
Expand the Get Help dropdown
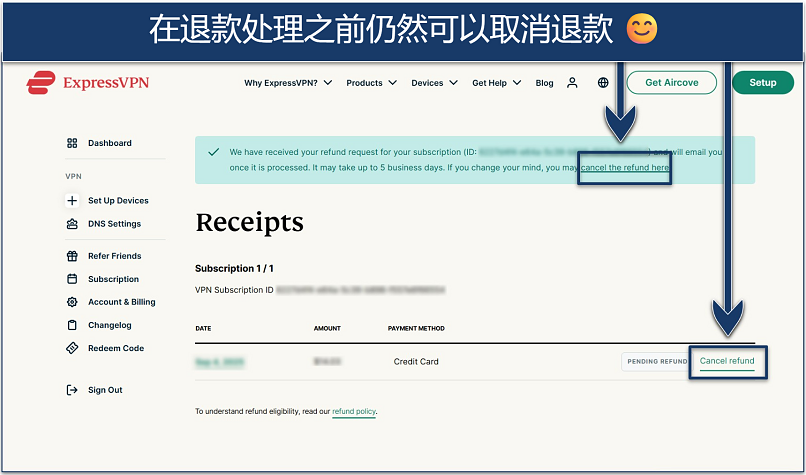tap(498, 83)
